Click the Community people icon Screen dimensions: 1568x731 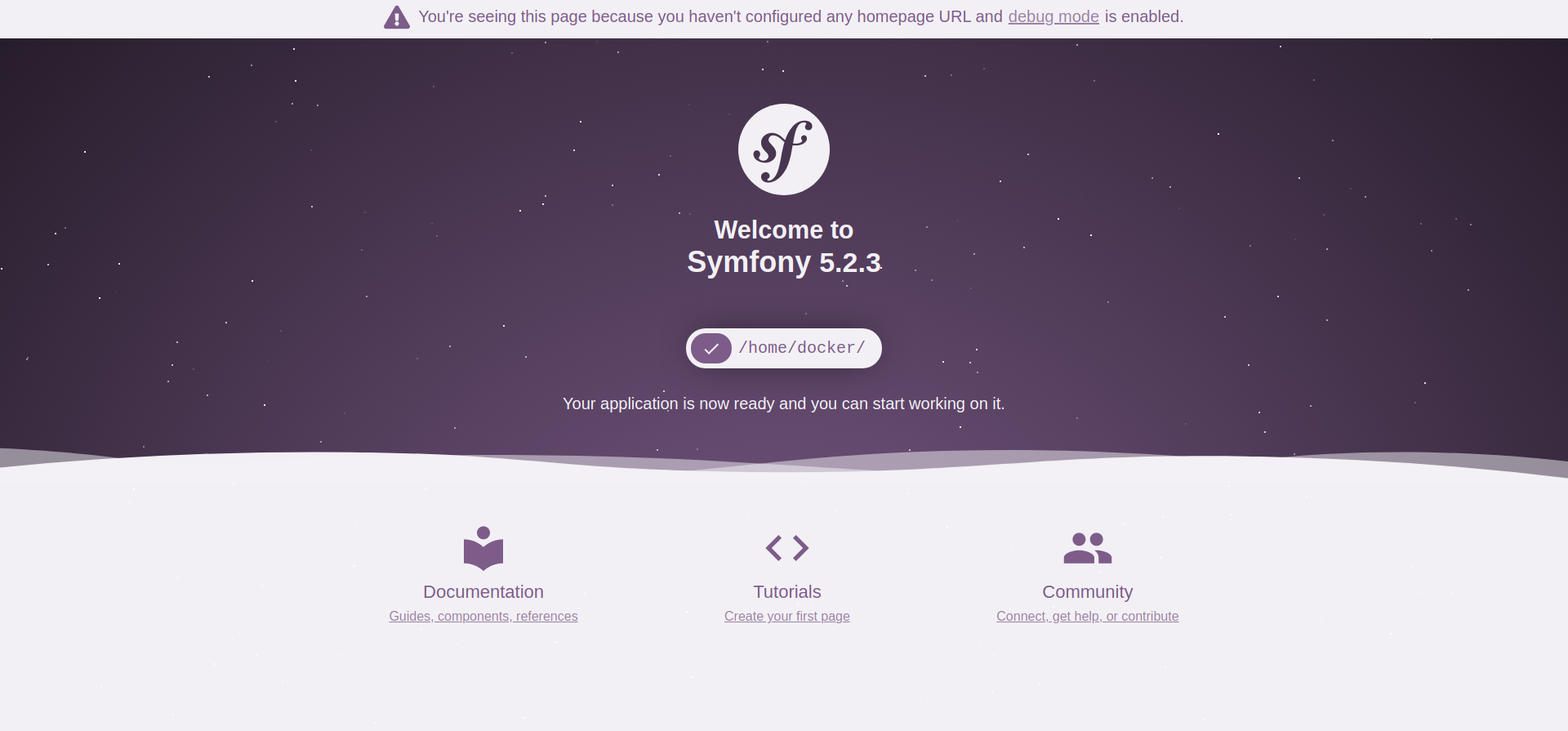(1088, 548)
